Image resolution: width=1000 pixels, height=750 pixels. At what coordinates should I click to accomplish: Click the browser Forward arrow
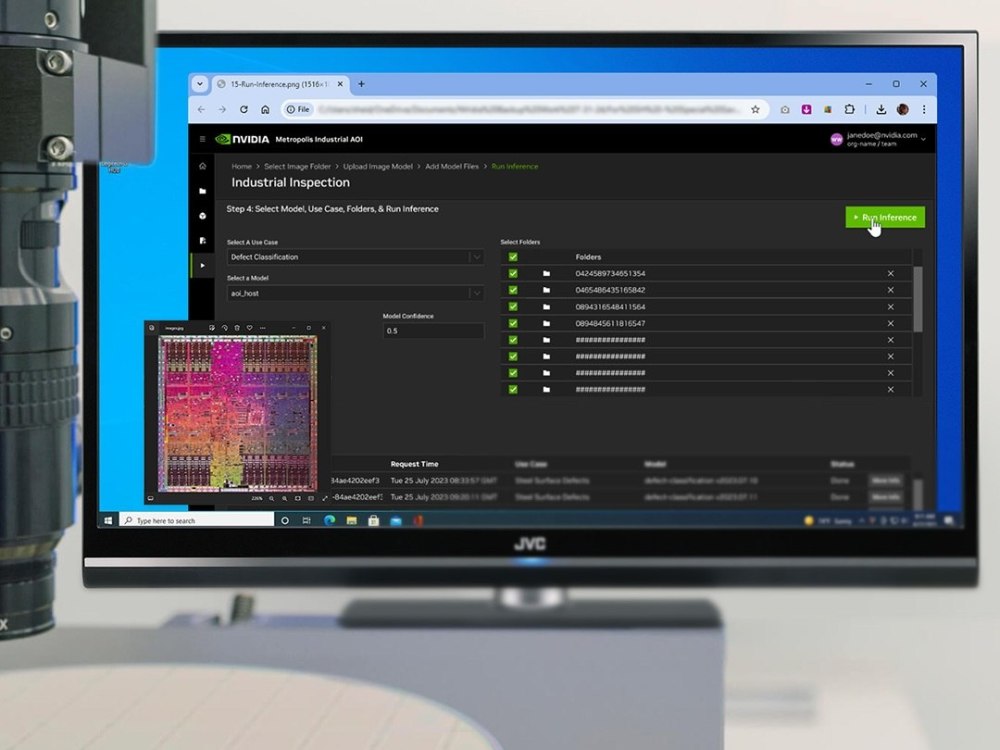pyautogui.click(x=222, y=110)
